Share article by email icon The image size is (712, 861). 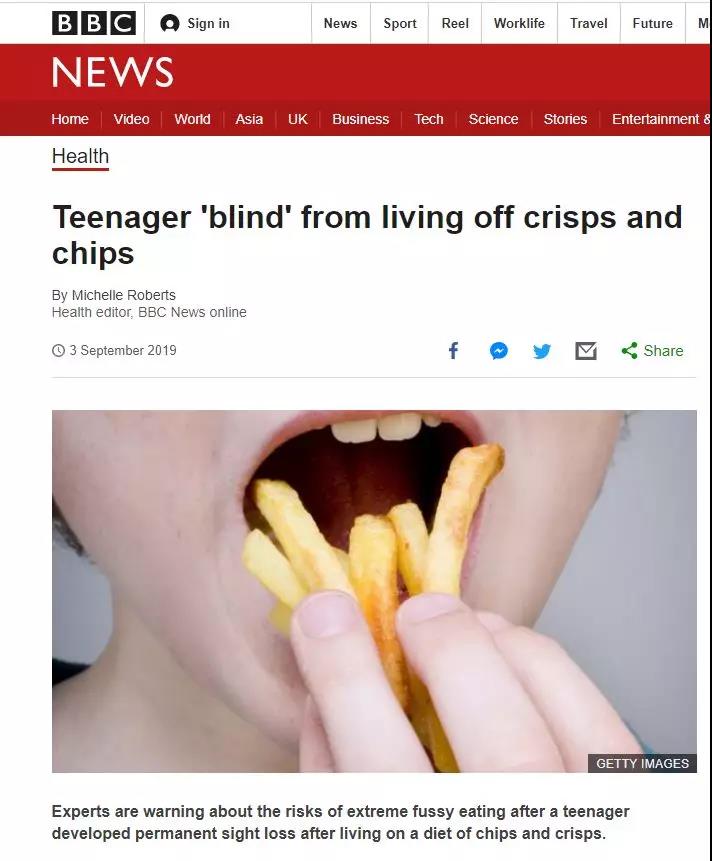[586, 350]
